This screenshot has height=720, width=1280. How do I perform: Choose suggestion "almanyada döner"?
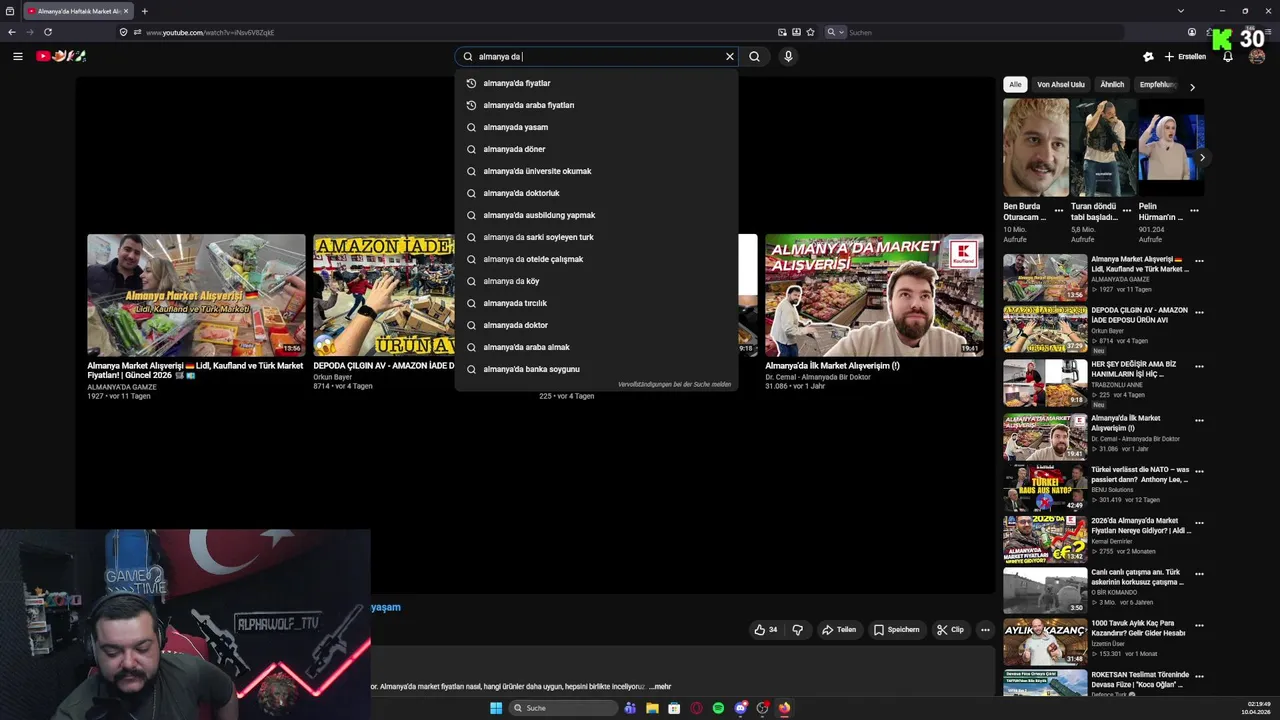(x=597, y=149)
